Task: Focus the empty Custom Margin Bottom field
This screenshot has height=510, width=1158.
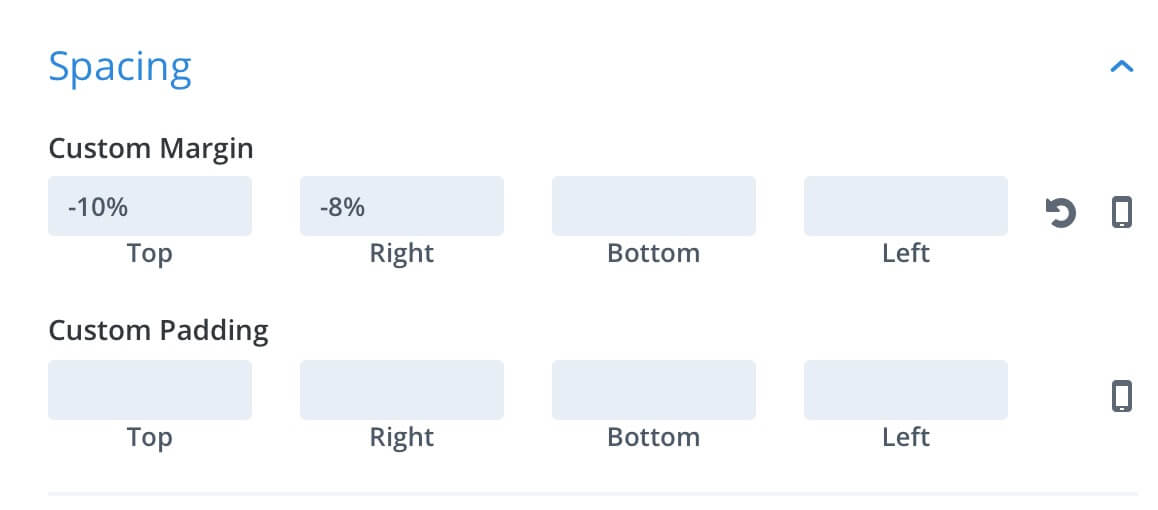Action: coord(654,206)
